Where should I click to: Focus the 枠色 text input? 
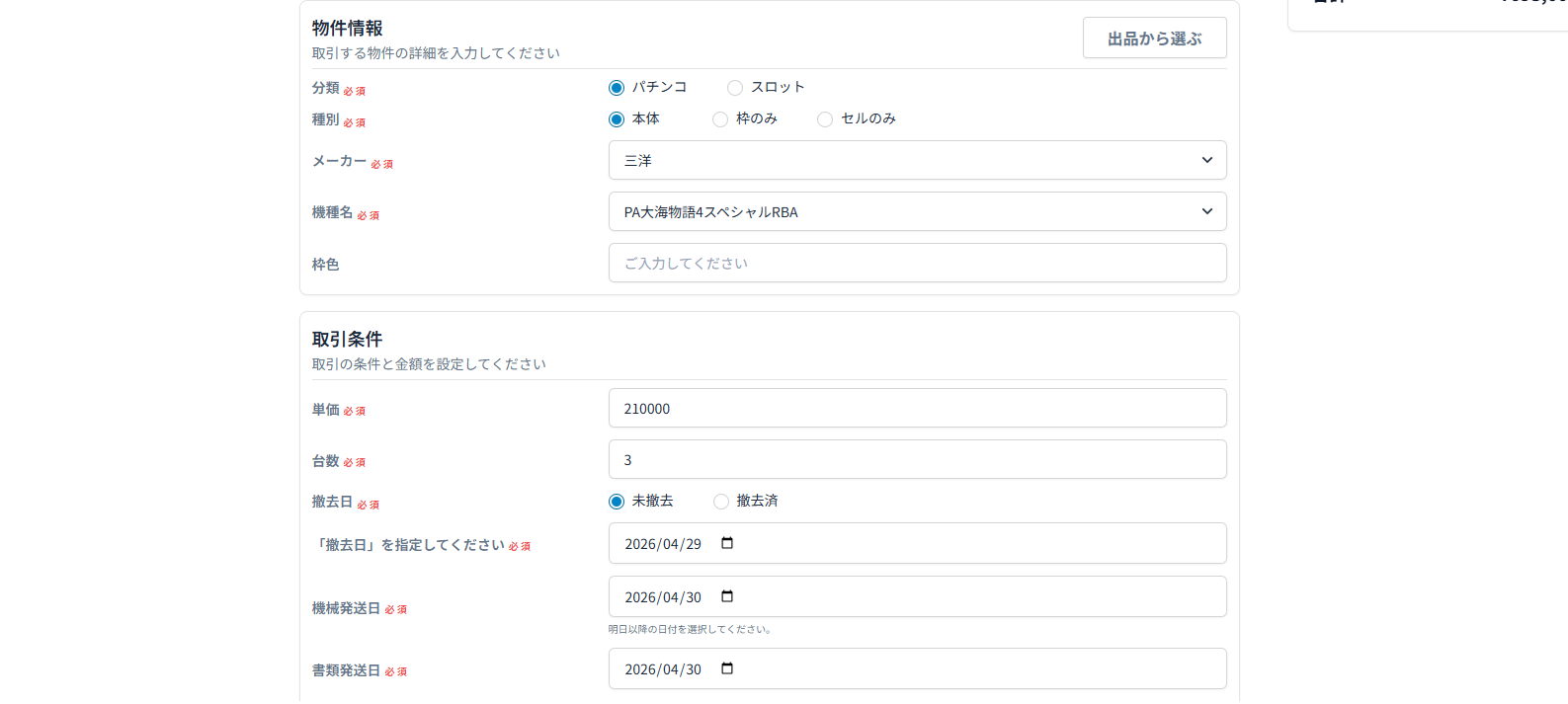point(917,264)
